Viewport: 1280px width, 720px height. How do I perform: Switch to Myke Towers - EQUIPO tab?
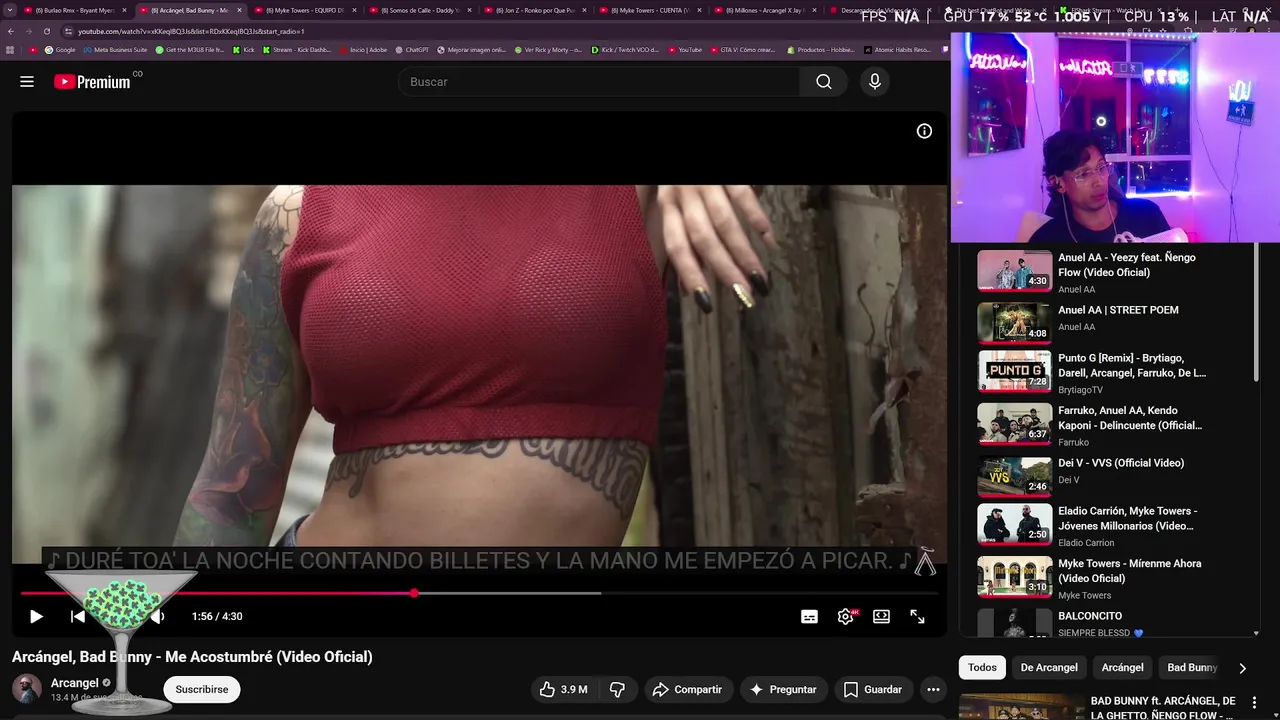click(x=306, y=10)
